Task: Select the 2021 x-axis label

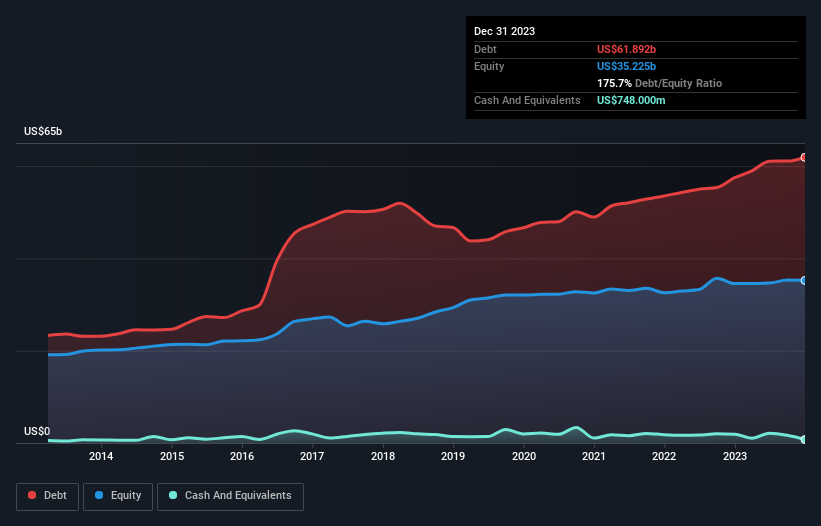Action: coord(594,456)
